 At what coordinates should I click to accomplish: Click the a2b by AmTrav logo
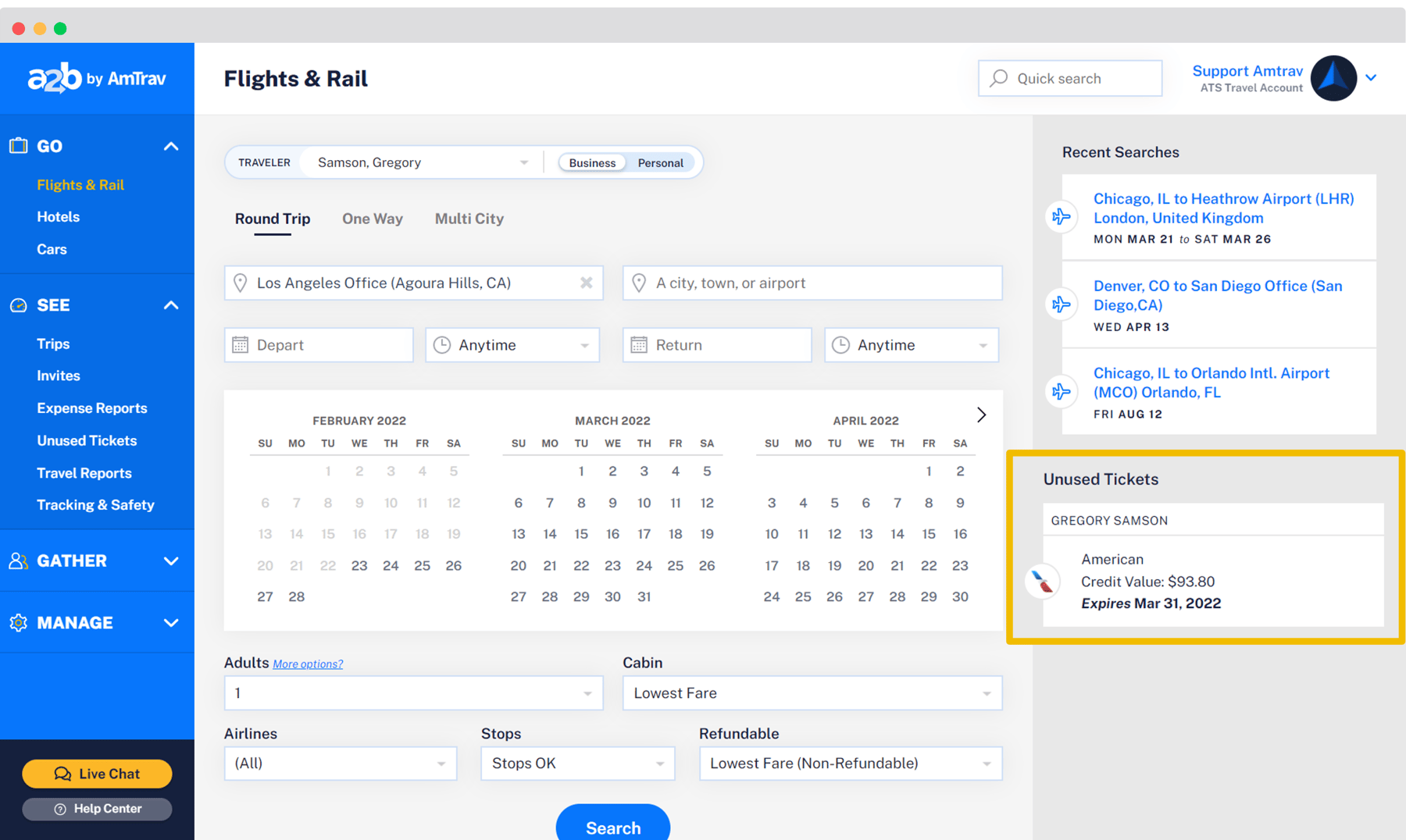pyautogui.click(x=97, y=78)
